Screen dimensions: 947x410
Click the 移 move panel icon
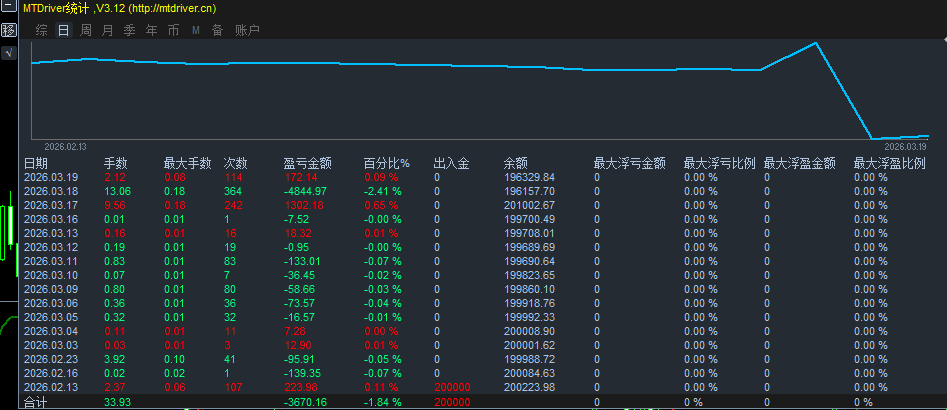pyautogui.click(x=7, y=30)
